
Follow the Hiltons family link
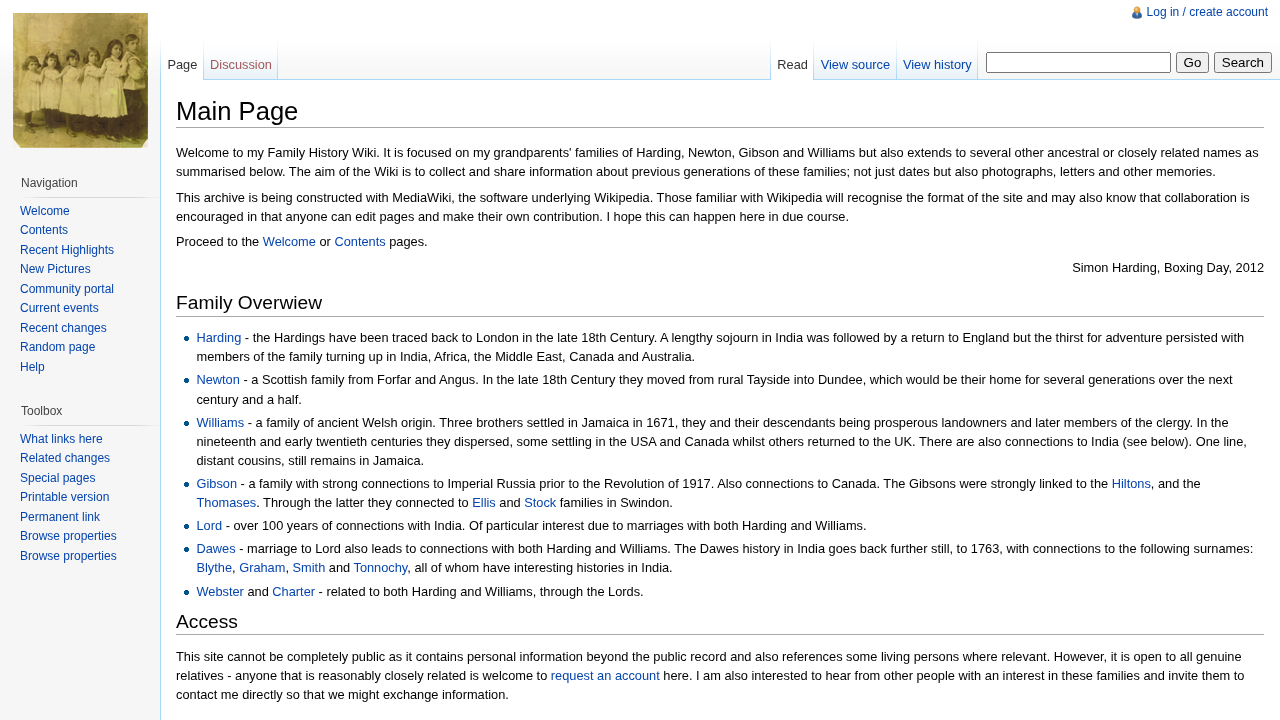[x=1130, y=484]
